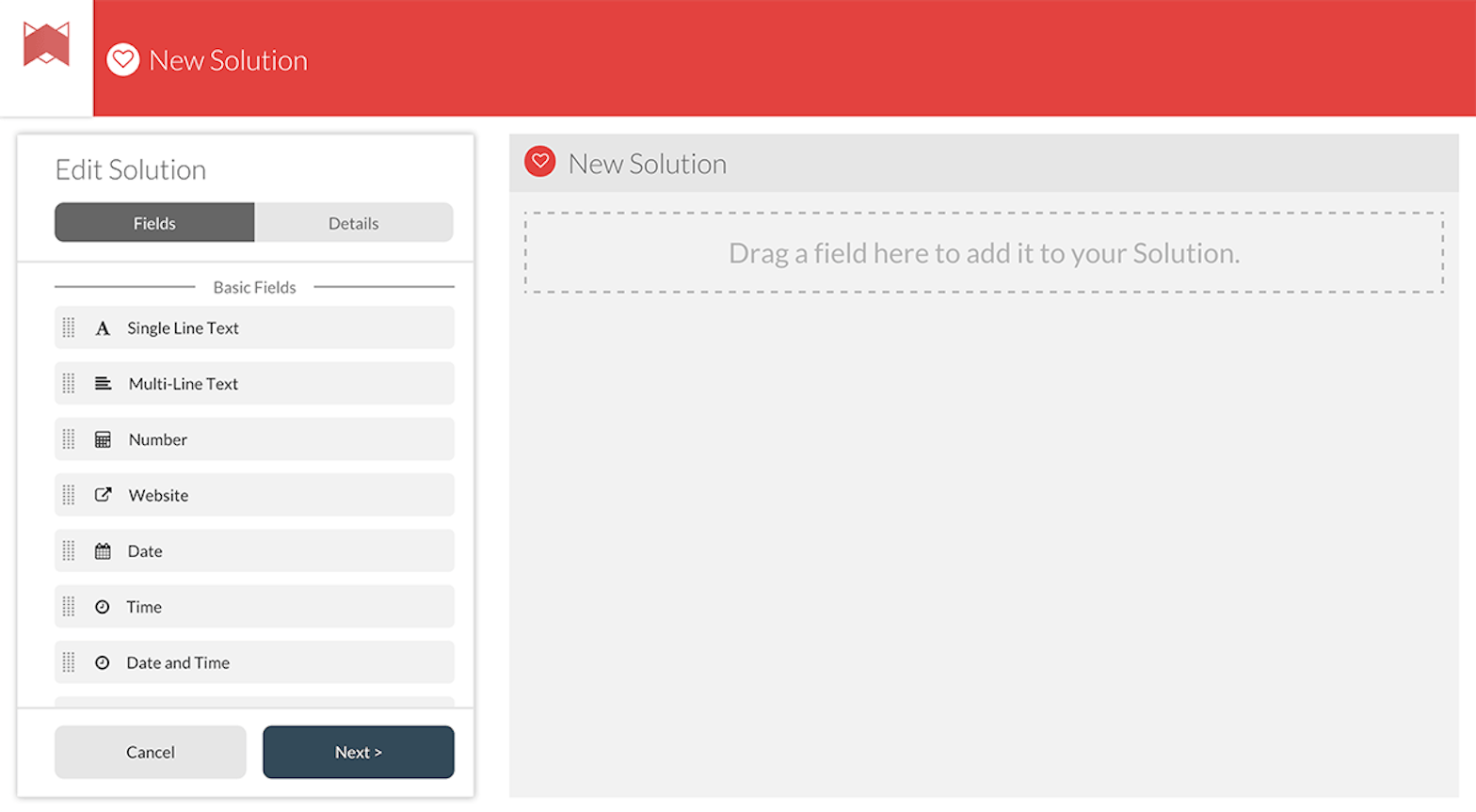Click the Time clock icon
This screenshot has height=812, width=1476.
(x=103, y=607)
